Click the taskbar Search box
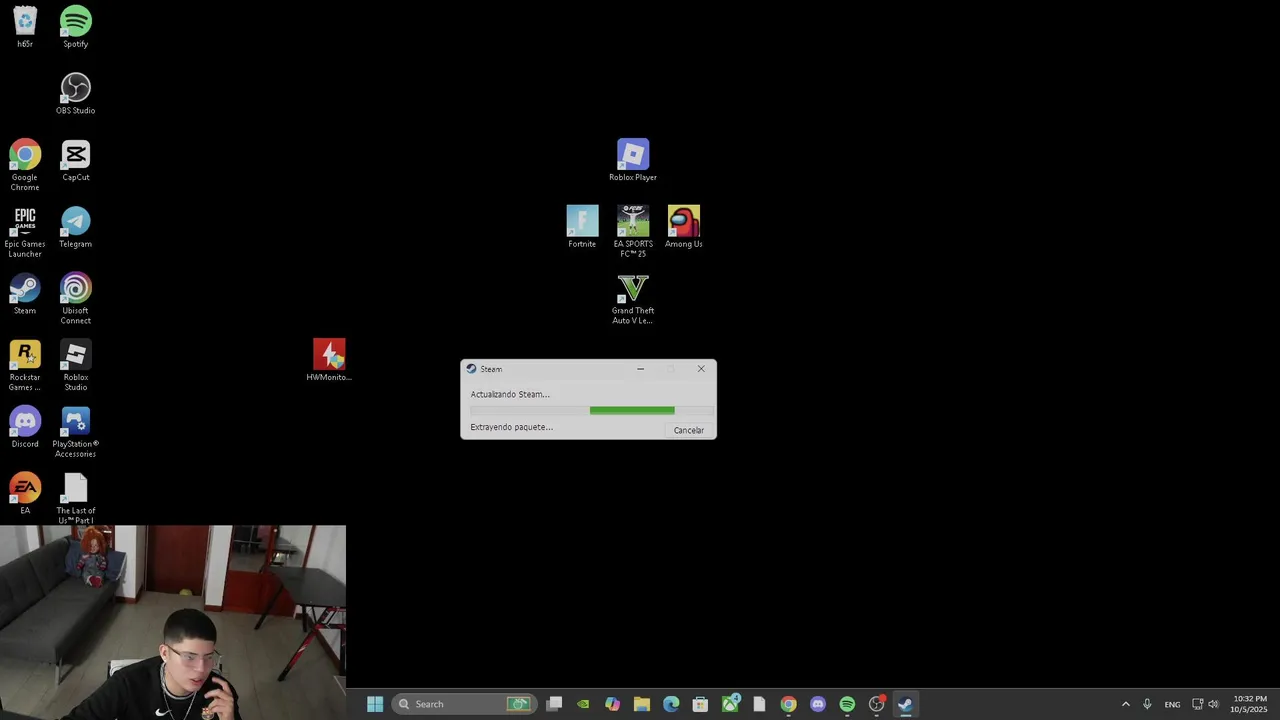Screen dimensions: 1280x720 [x=463, y=704]
